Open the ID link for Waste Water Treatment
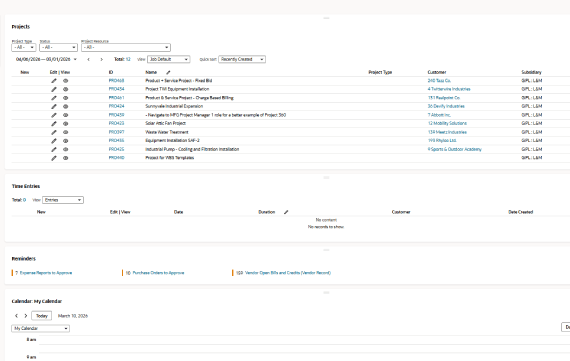 (116, 132)
